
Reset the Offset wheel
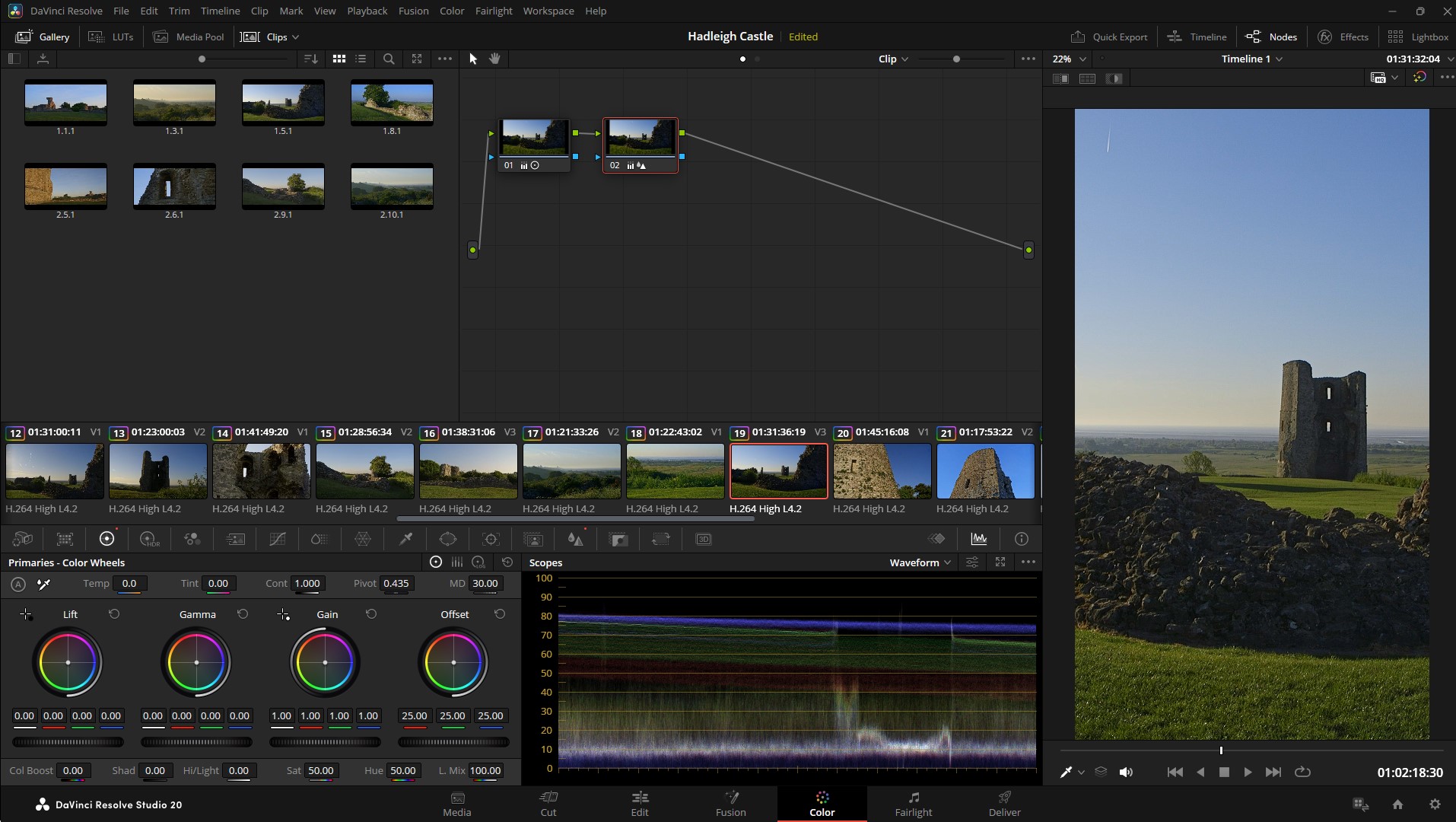point(500,614)
